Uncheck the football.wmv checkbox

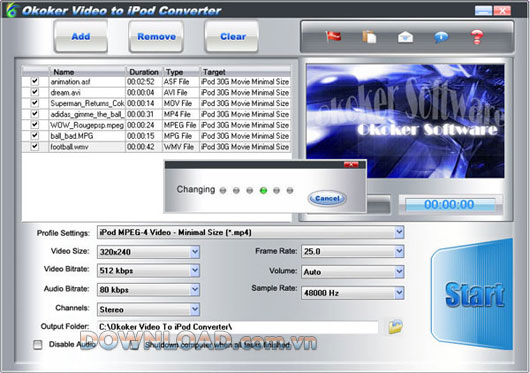point(34,146)
